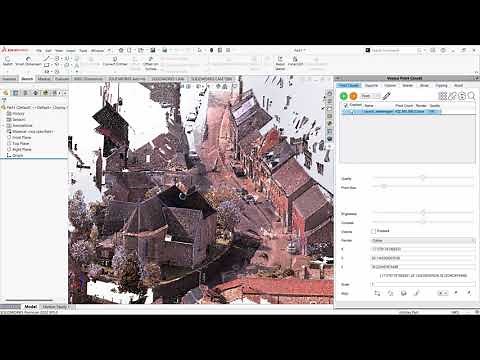Select the Smart Dimension tool

pyautogui.click(x=28, y=61)
